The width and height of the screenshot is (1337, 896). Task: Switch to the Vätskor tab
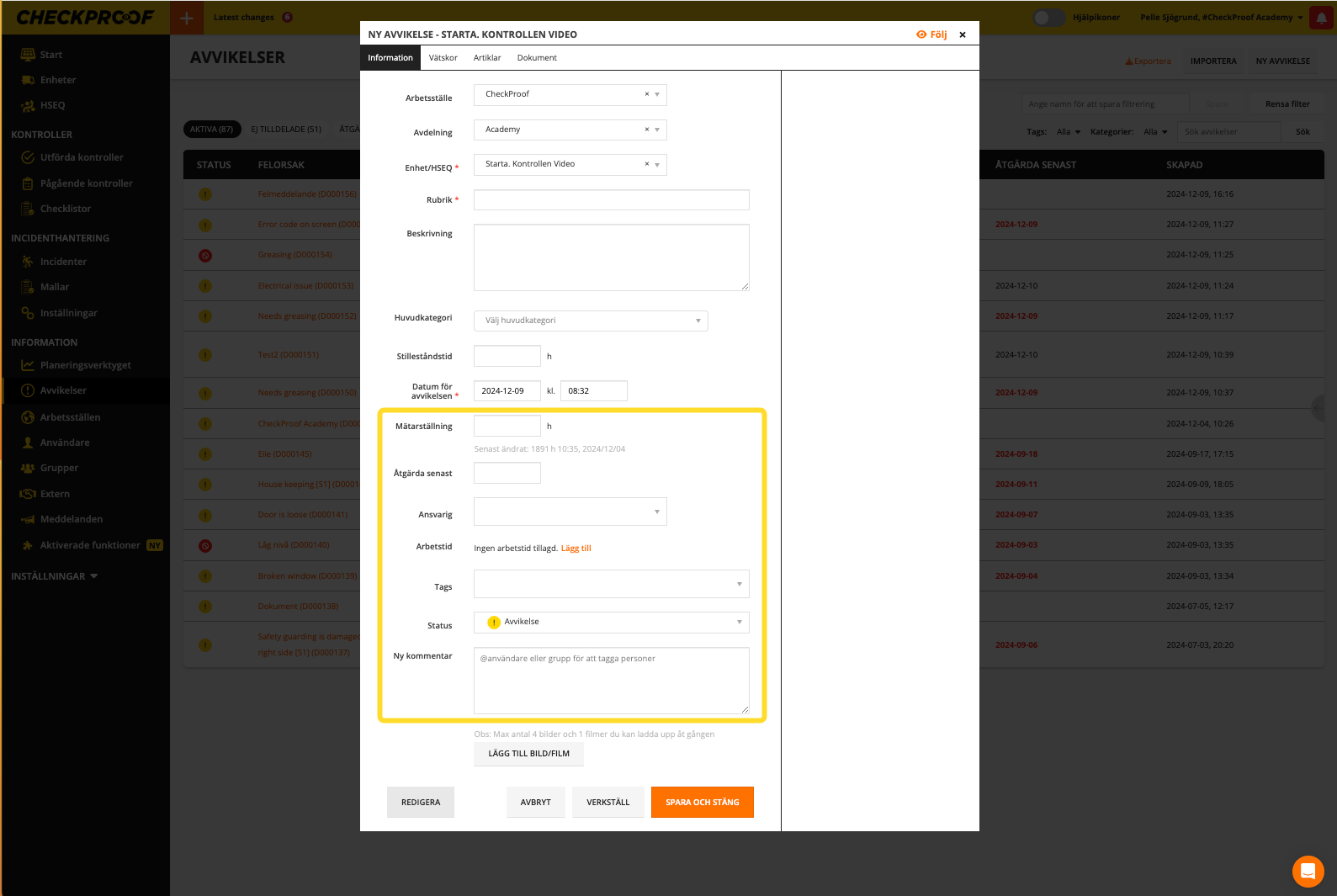(443, 58)
